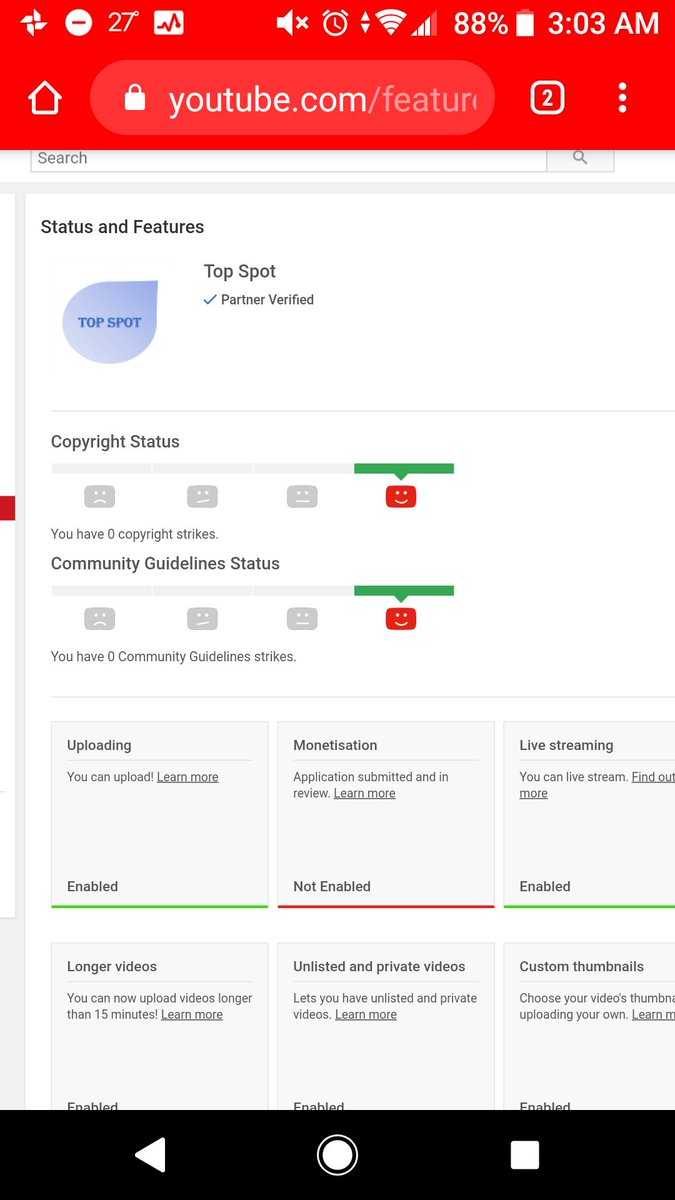Screen dimensions: 675x1200
Task: Tap the browser home icon
Action: 45,98
